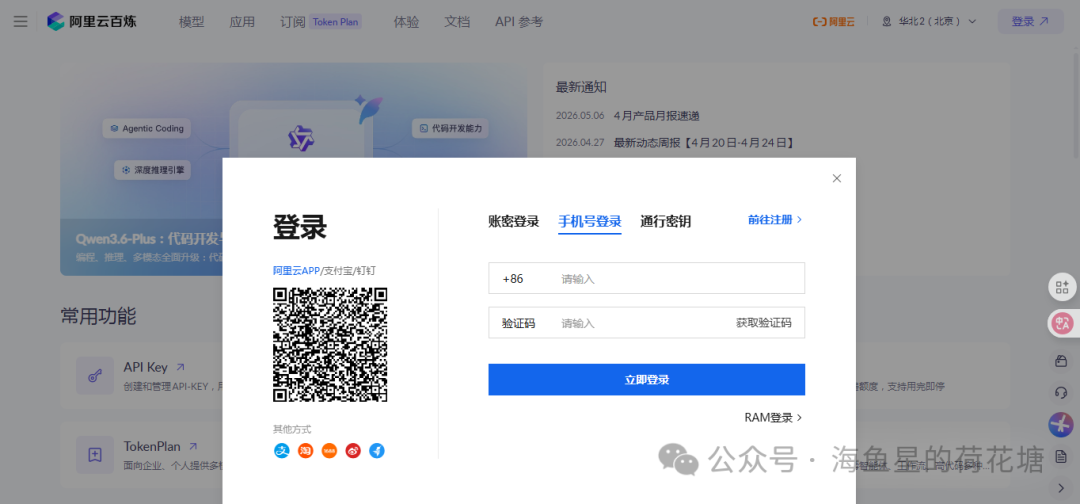Screen dimensions: 1080x504
Task: Open the 应用 menu
Action: (242, 21)
